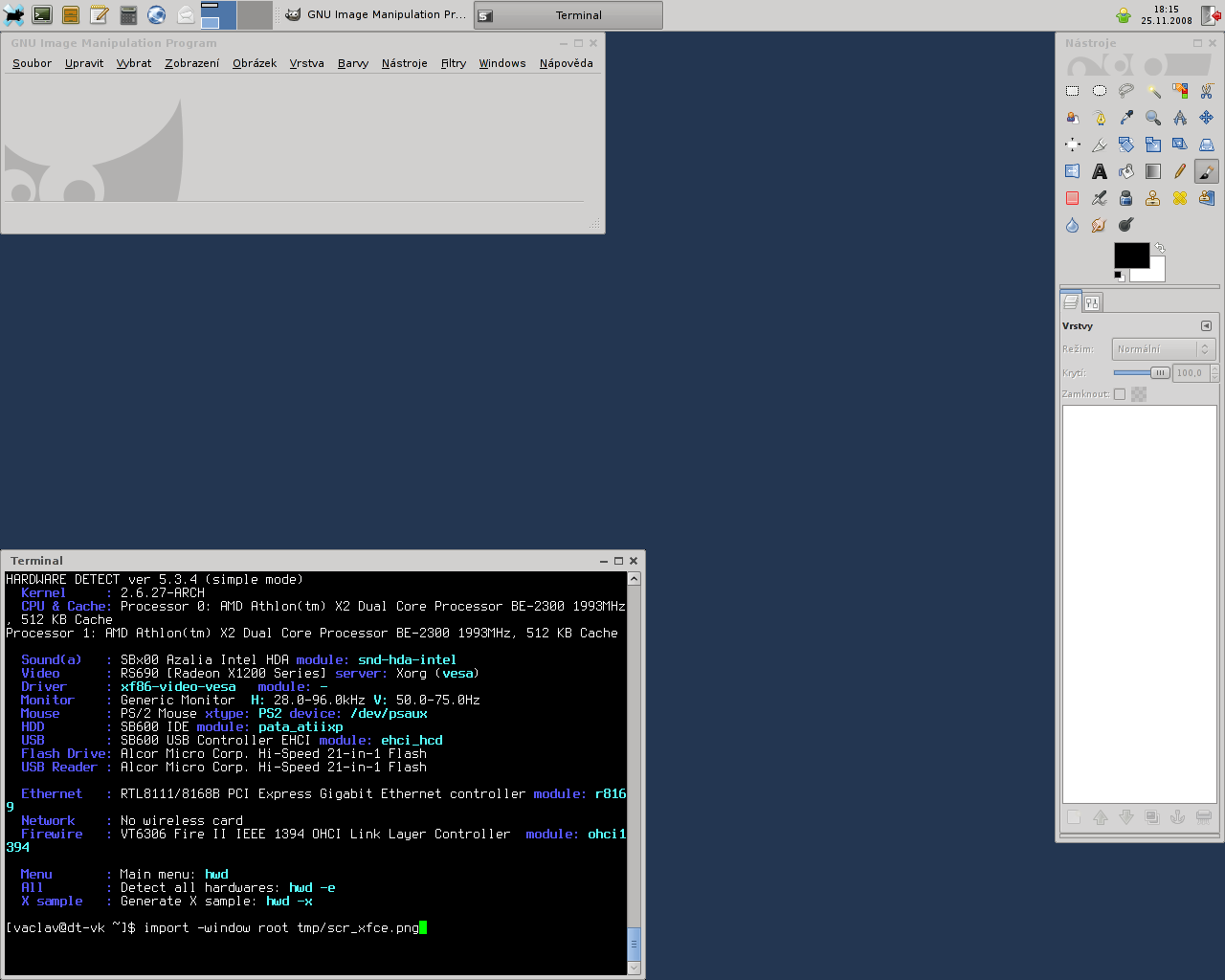Select the Fuzzy Select magic wand tool
The height and width of the screenshot is (980, 1225).
pyautogui.click(x=1153, y=91)
